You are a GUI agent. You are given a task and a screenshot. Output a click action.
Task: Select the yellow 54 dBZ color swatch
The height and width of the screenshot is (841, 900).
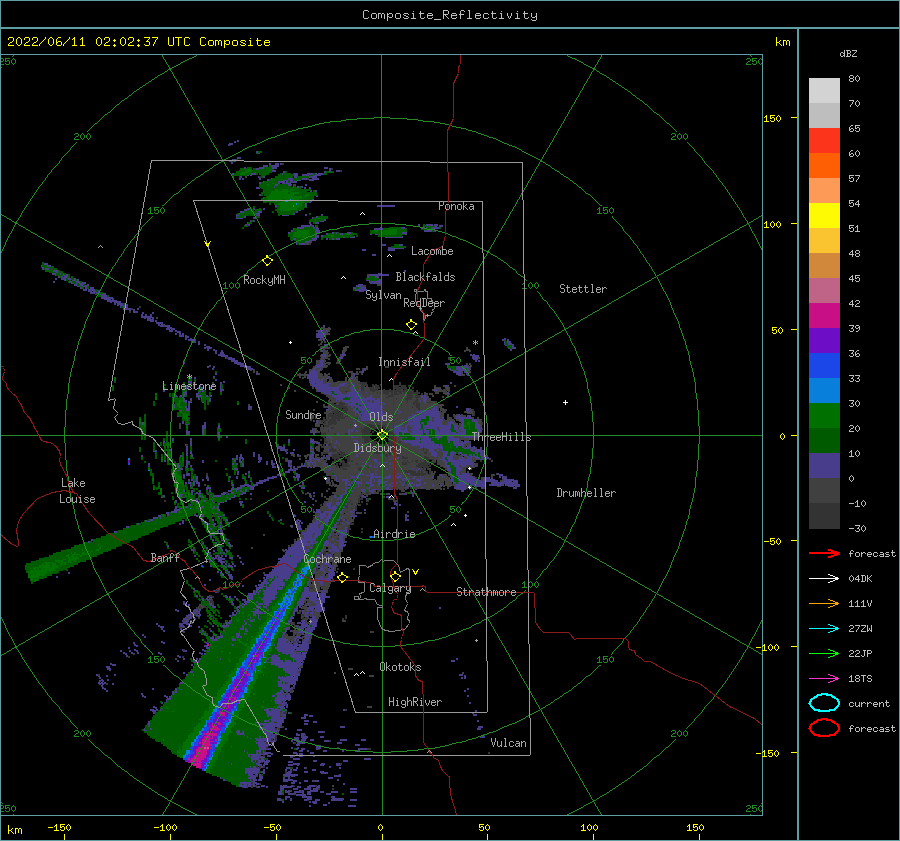(x=824, y=215)
